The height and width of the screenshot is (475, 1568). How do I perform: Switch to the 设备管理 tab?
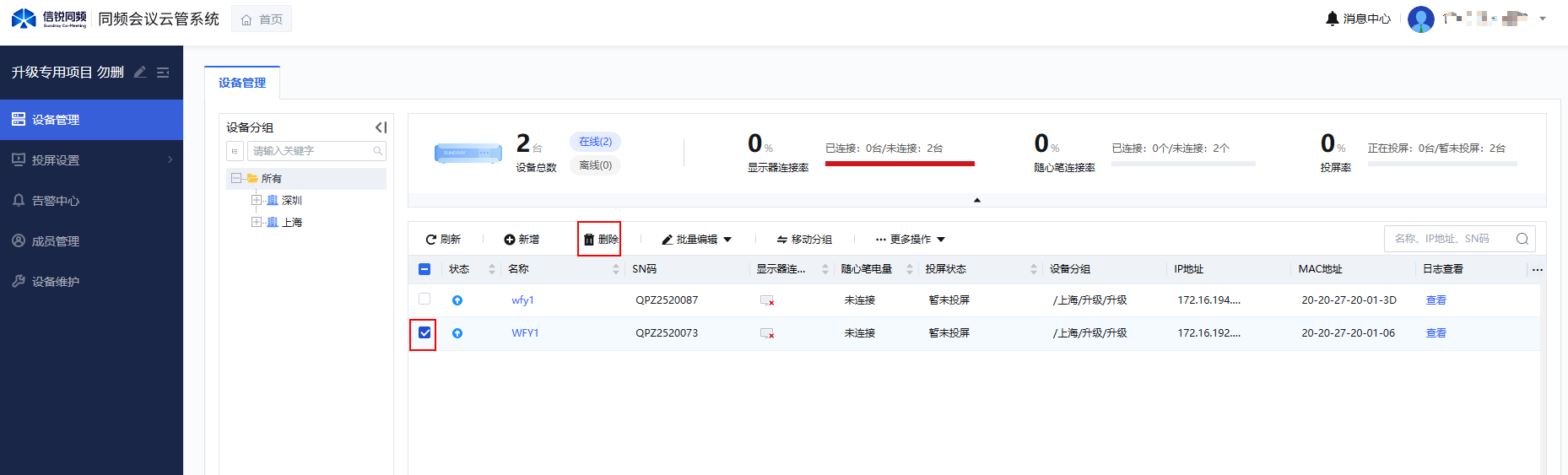tap(242, 83)
